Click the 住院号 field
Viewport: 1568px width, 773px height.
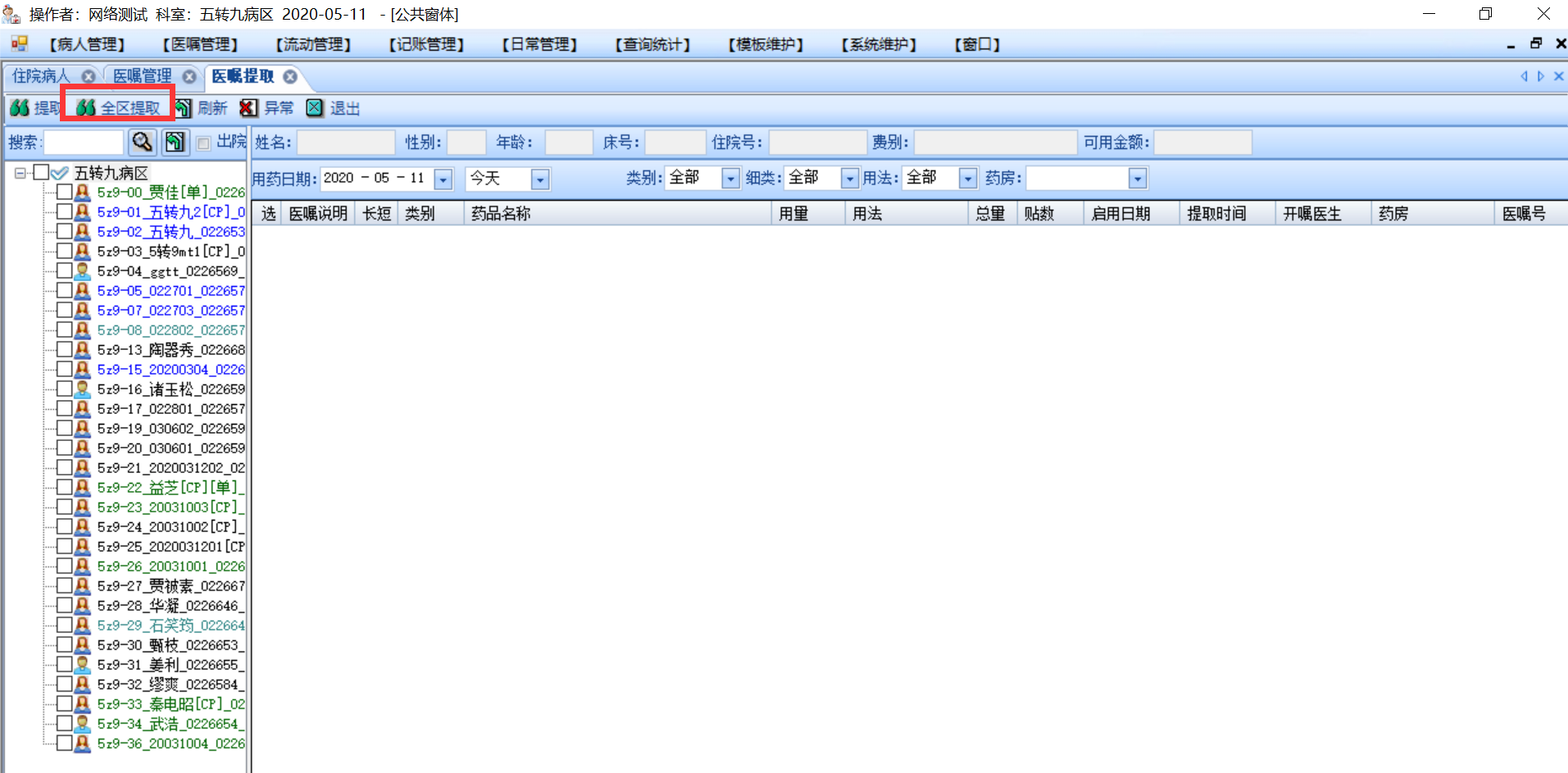point(818,143)
